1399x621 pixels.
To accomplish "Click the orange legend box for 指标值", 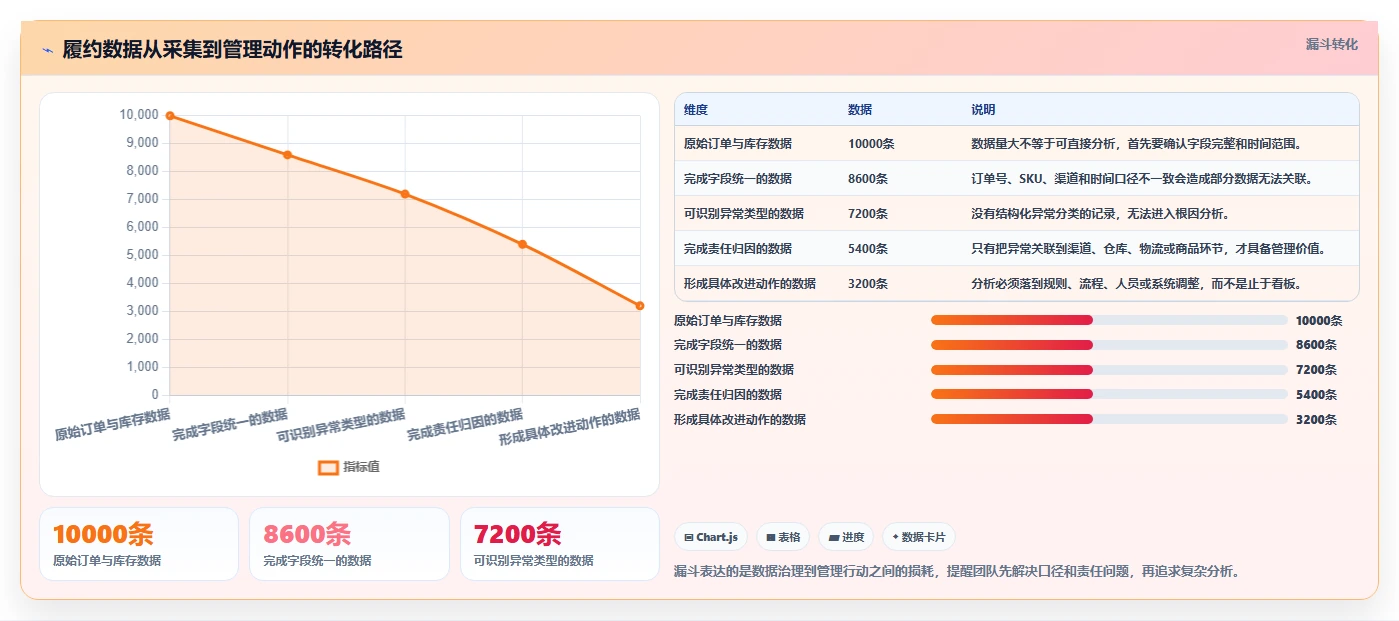I will pyautogui.click(x=328, y=467).
